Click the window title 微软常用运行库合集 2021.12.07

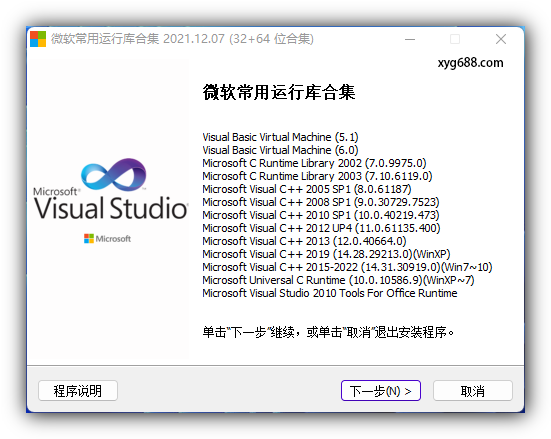click(x=182, y=39)
